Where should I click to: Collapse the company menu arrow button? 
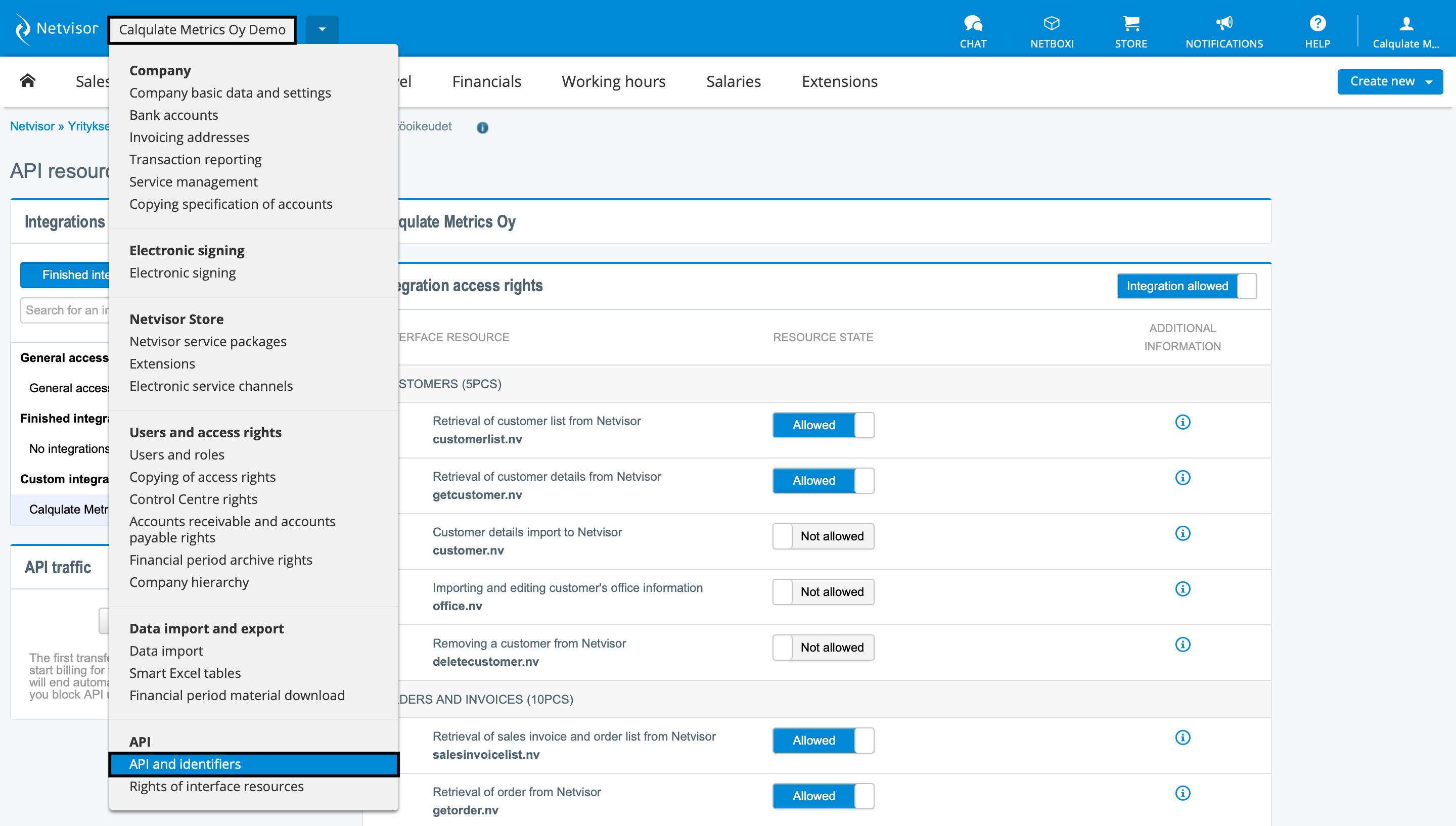[322, 29]
